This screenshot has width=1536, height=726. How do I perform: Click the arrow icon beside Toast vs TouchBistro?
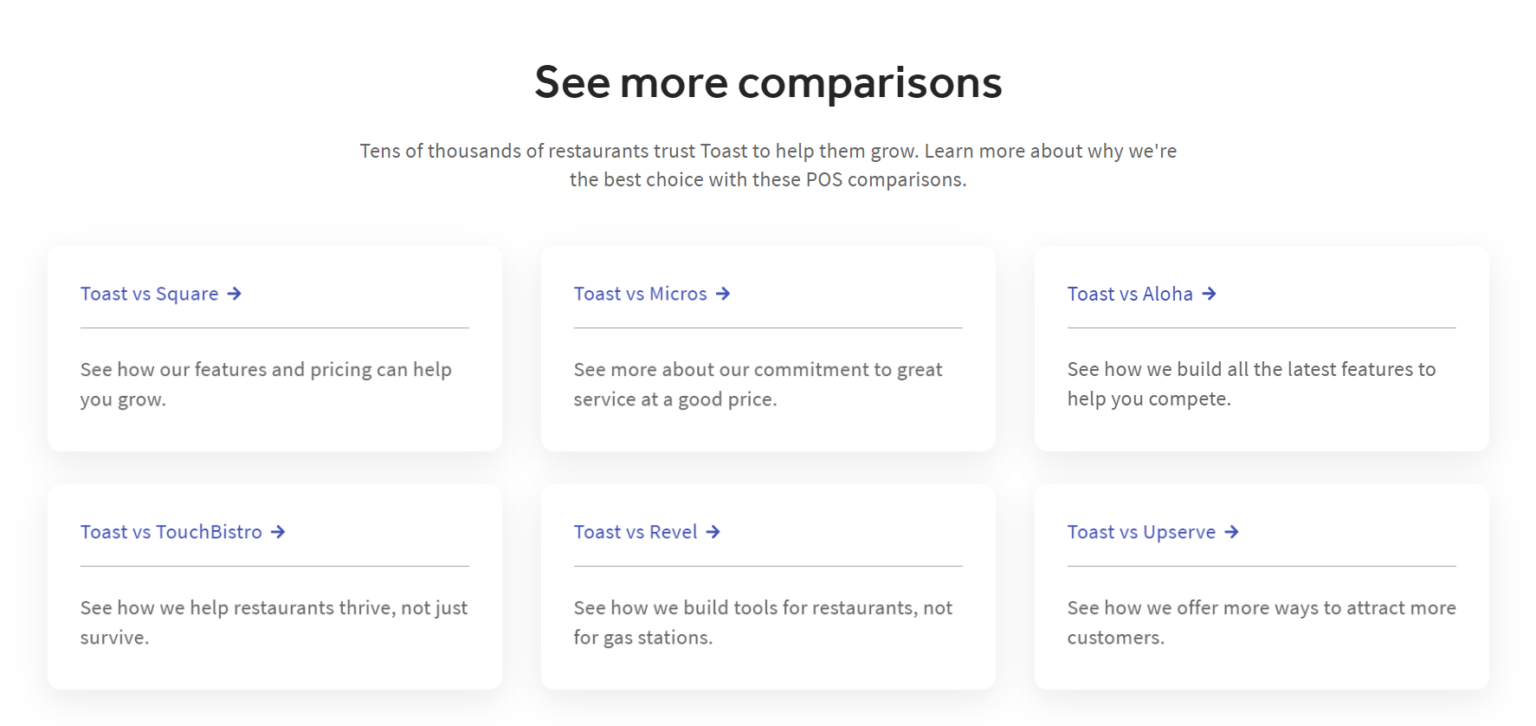(x=280, y=532)
